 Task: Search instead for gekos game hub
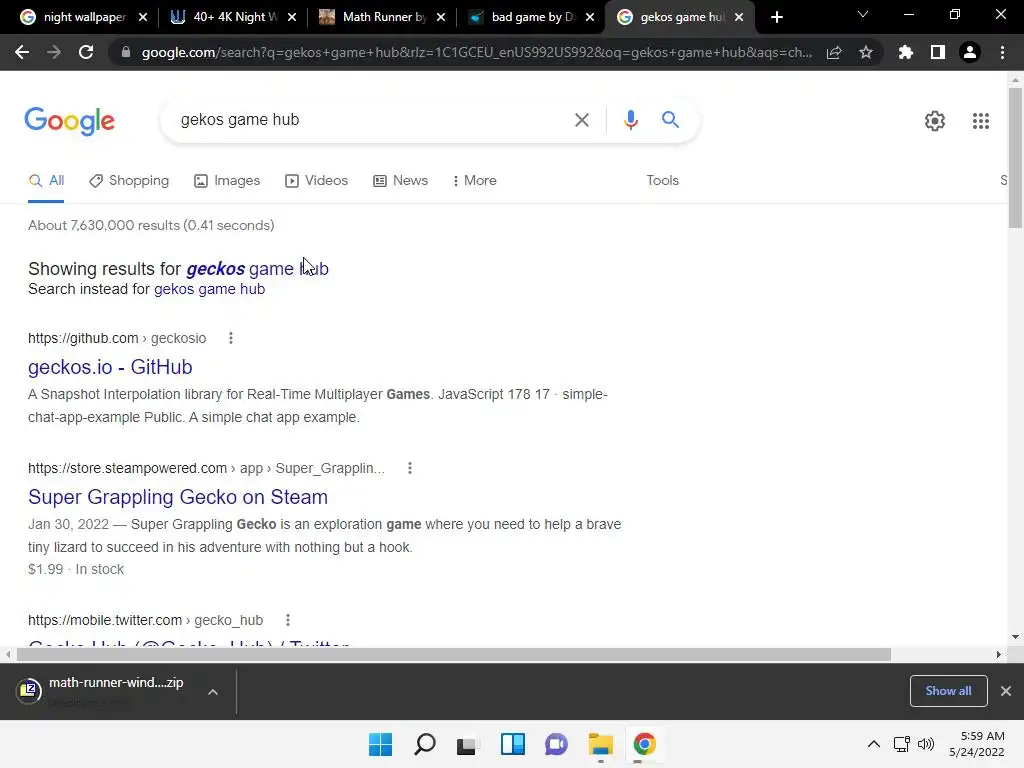coord(210,289)
